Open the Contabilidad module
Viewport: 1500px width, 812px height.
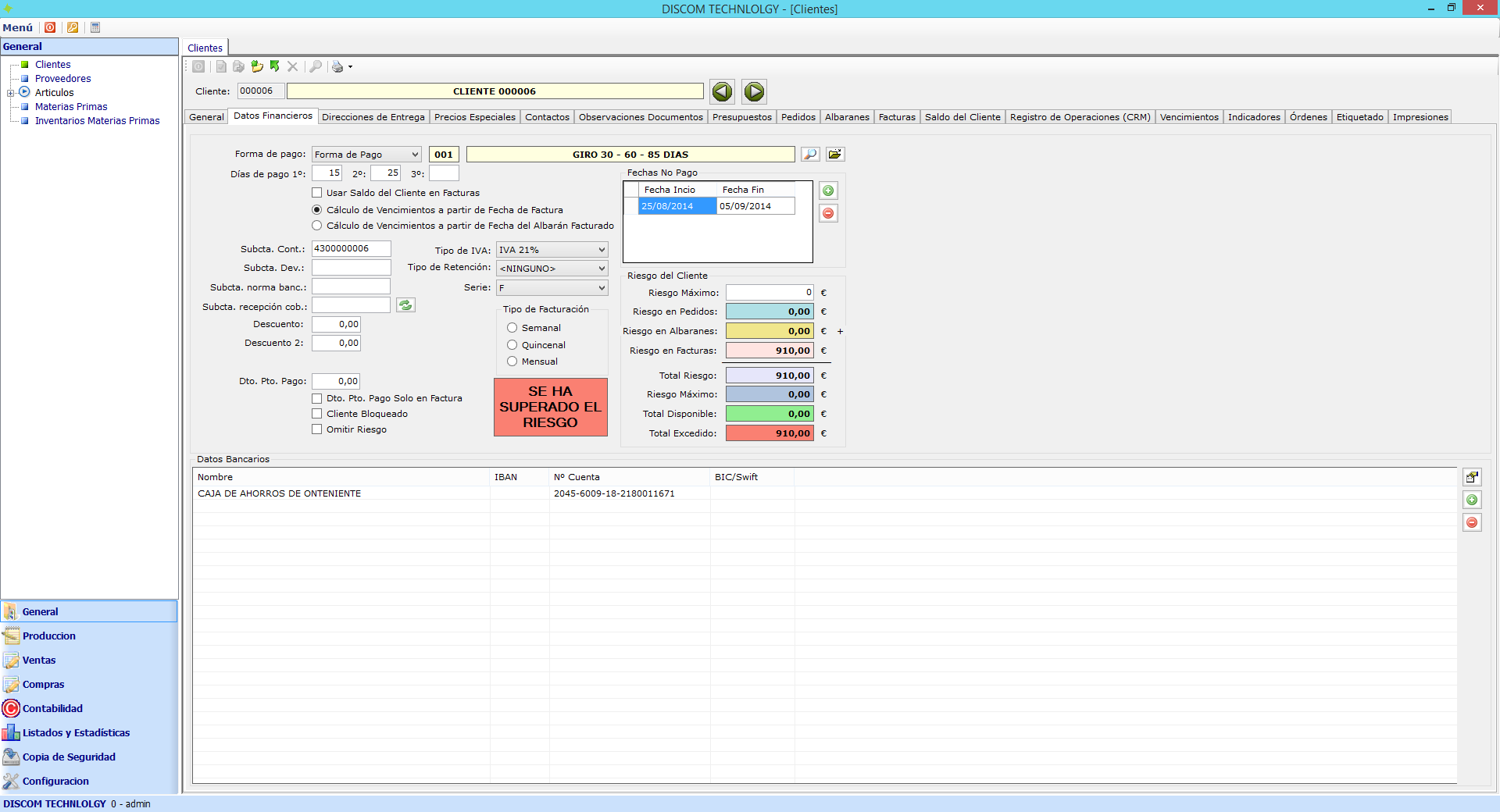(x=52, y=708)
